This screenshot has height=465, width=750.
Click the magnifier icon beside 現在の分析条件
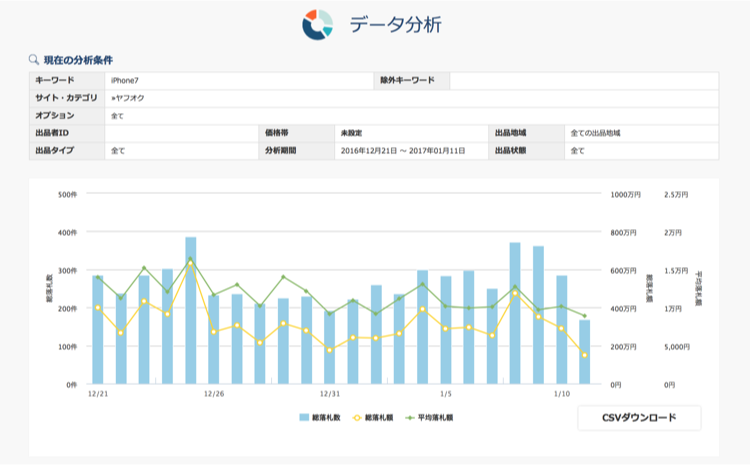coord(34,59)
